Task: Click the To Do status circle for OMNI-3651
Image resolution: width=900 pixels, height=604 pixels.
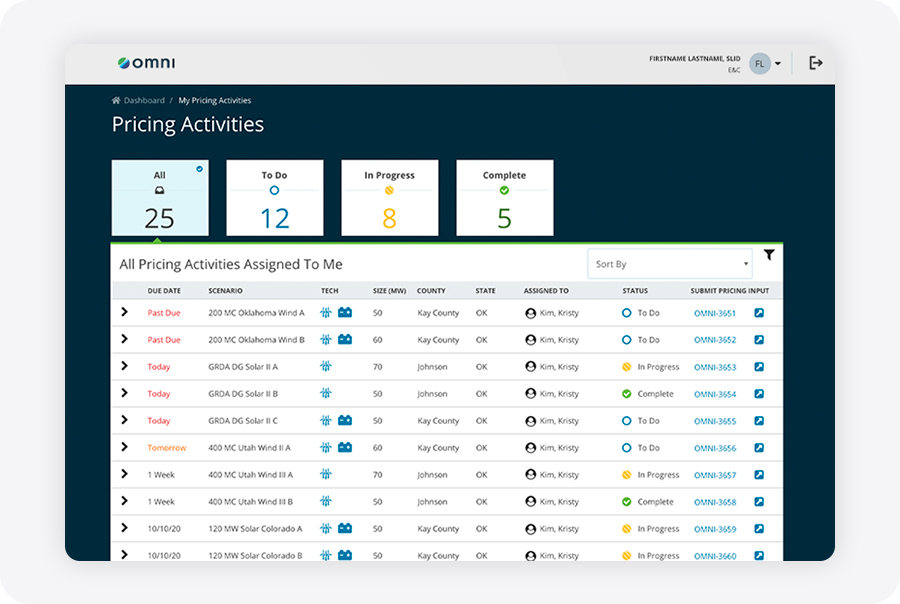Action: [x=626, y=313]
